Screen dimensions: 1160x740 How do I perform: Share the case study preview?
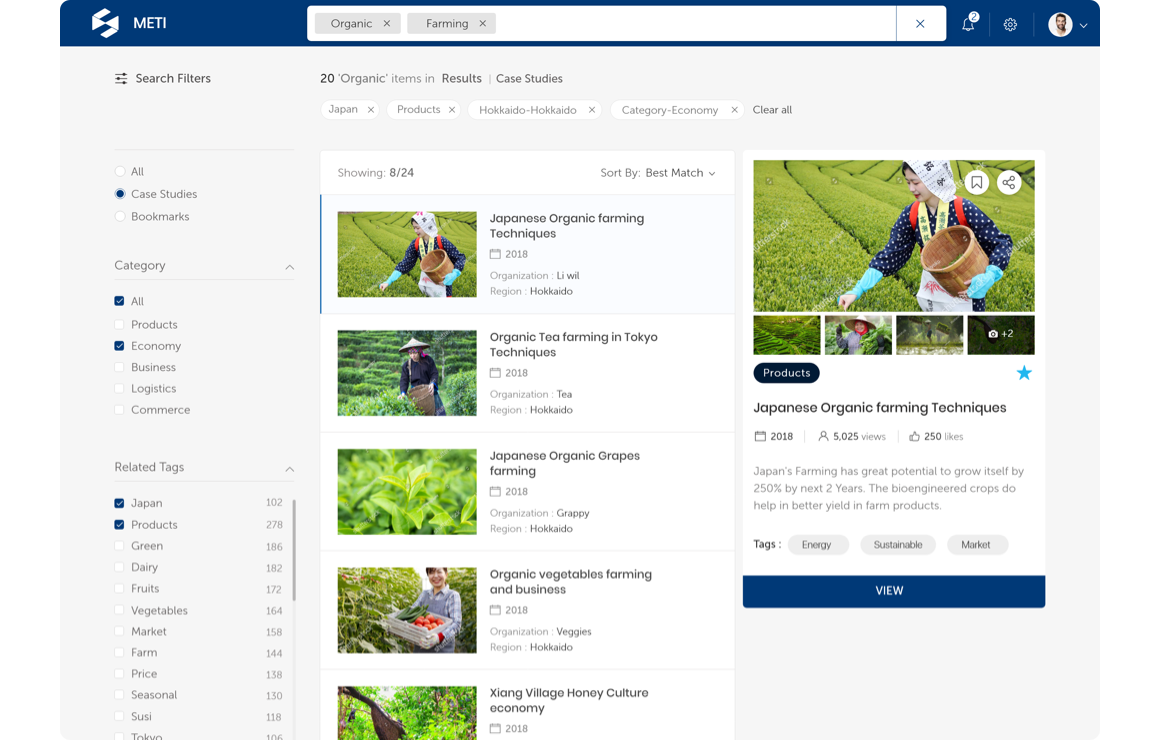click(x=1009, y=183)
